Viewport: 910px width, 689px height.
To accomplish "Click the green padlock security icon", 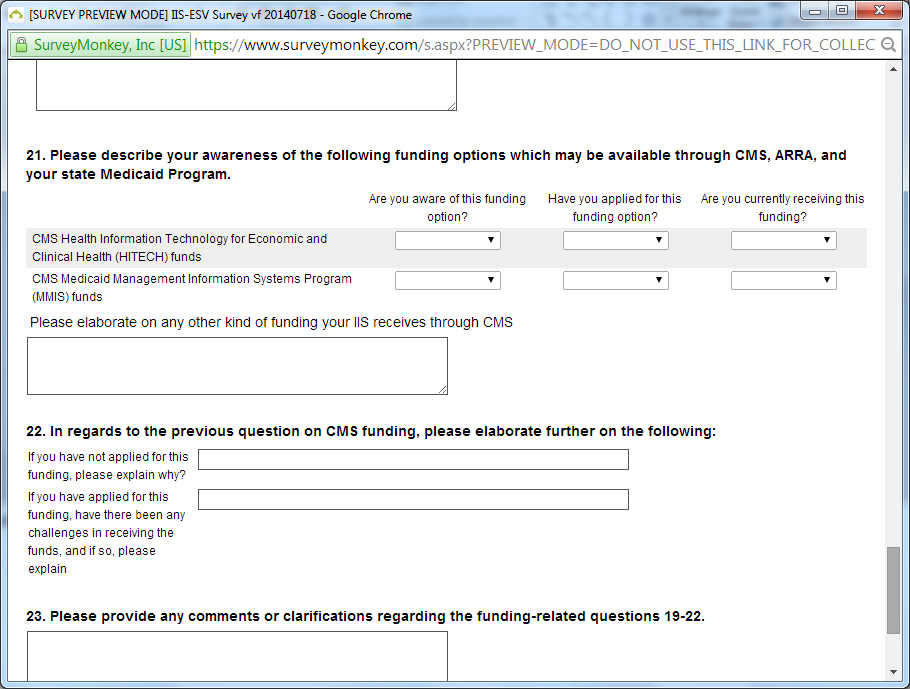I will click(21, 45).
